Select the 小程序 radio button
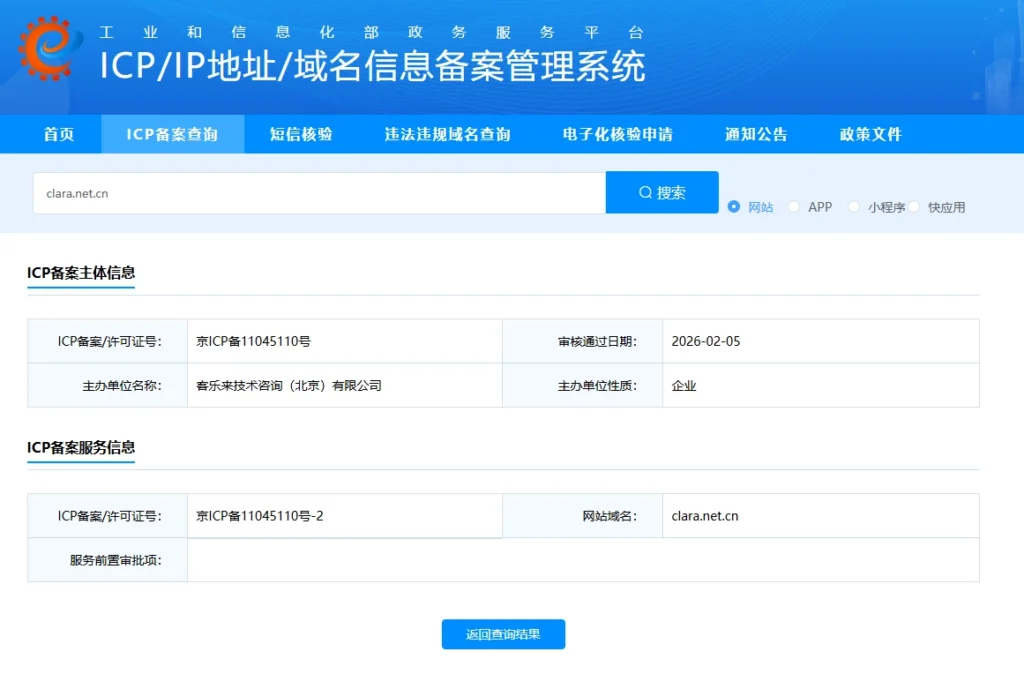Screen dimensions: 1024x689 854,207
